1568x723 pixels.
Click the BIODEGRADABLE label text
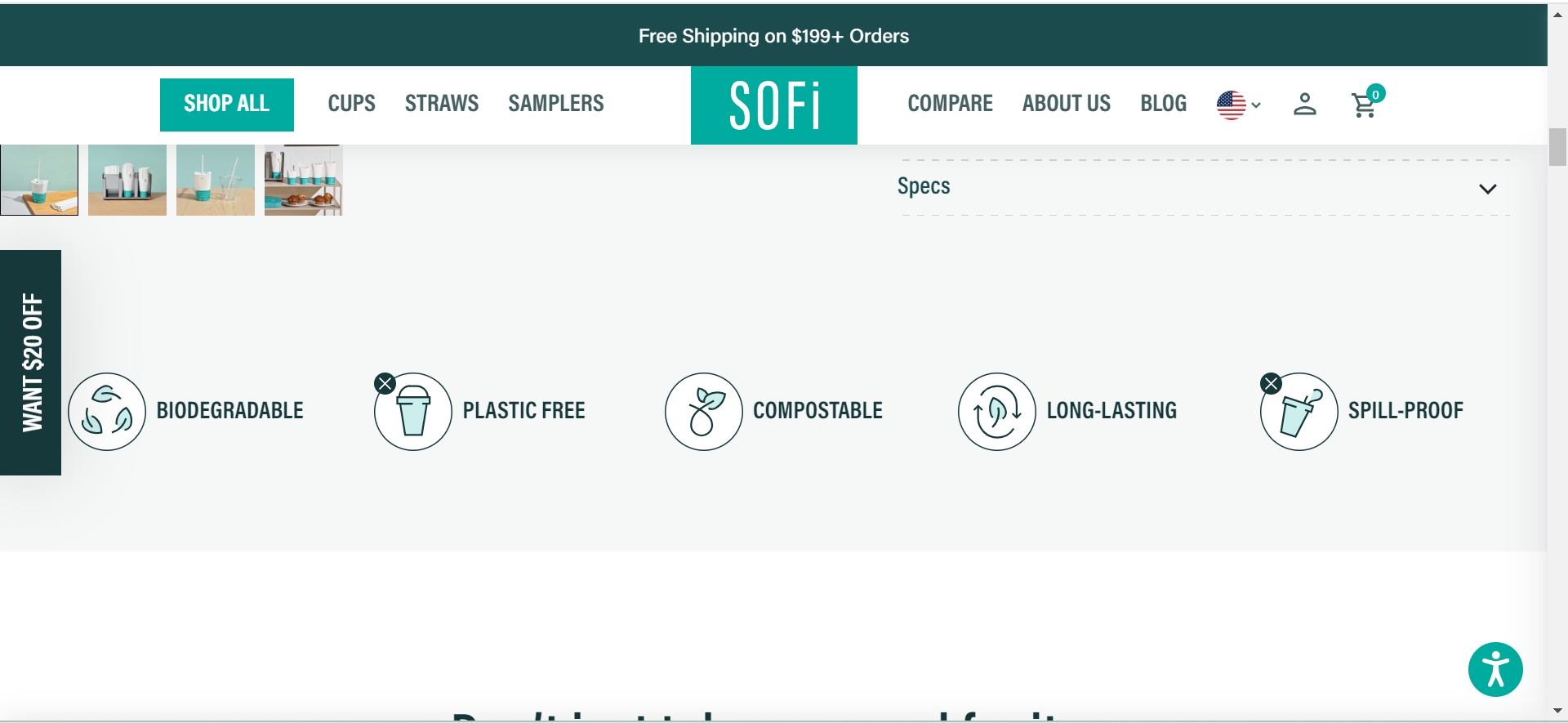pyautogui.click(x=230, y=411)
